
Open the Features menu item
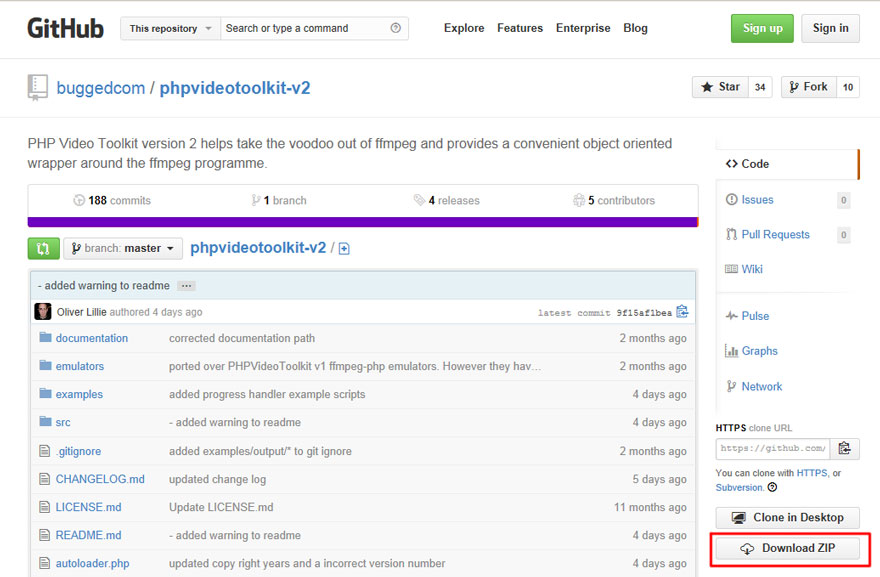[520, 28]
